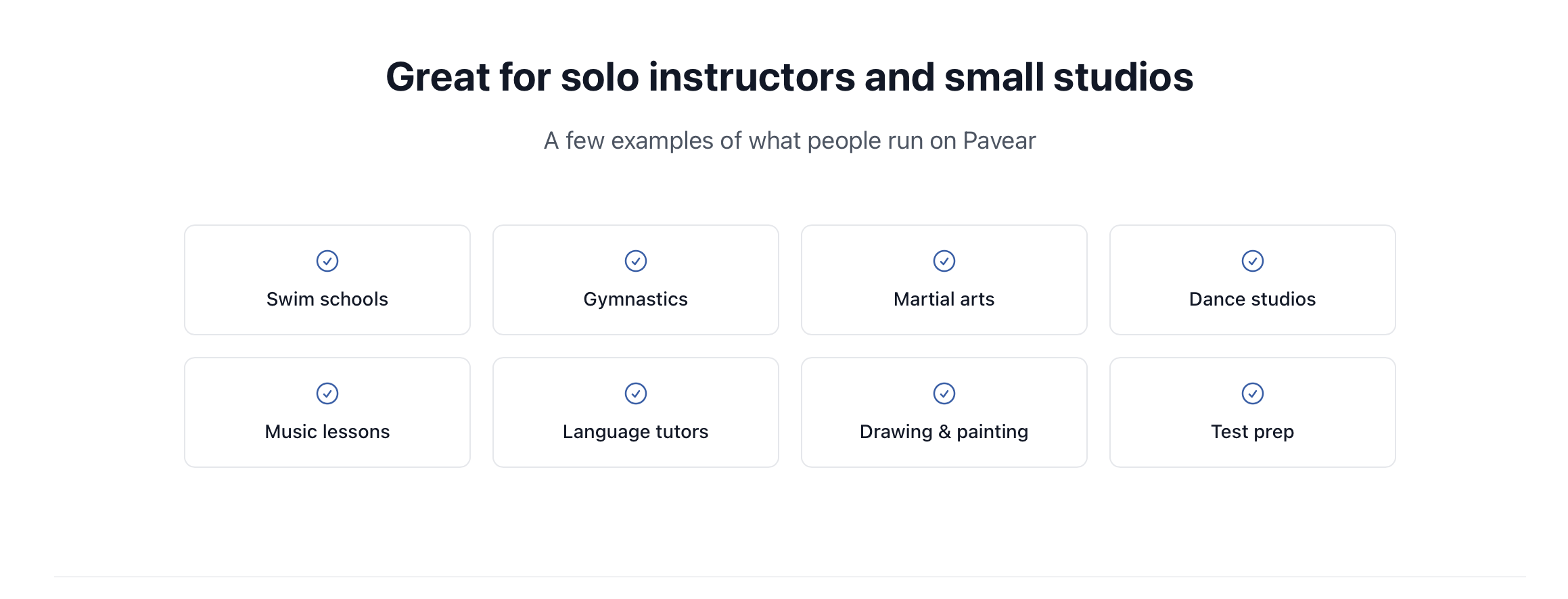Open the Dance studios label

(x=1253, y=299)
